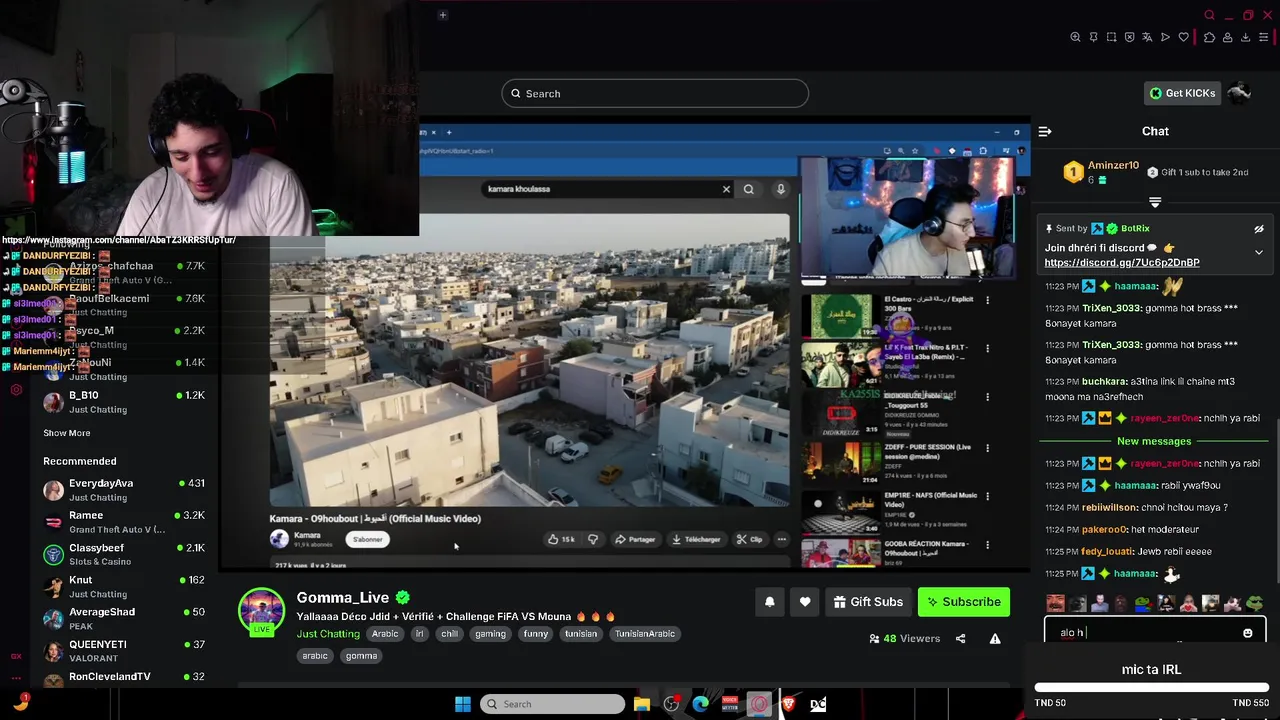Open the Just Chatting category link
Image resolution: width=1280 pixels, height=720 pixels.
coord(328,634)
